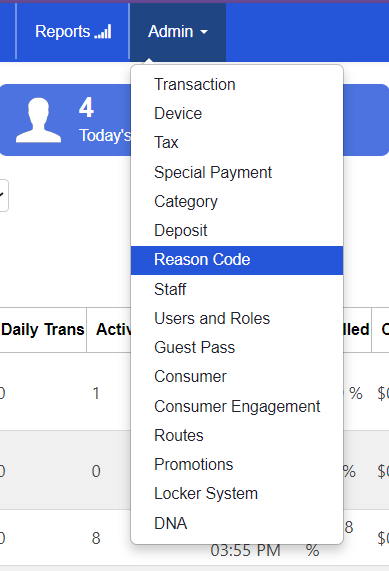
Task: Expand the Admin dropdown caret
Action: coord(204,32)
